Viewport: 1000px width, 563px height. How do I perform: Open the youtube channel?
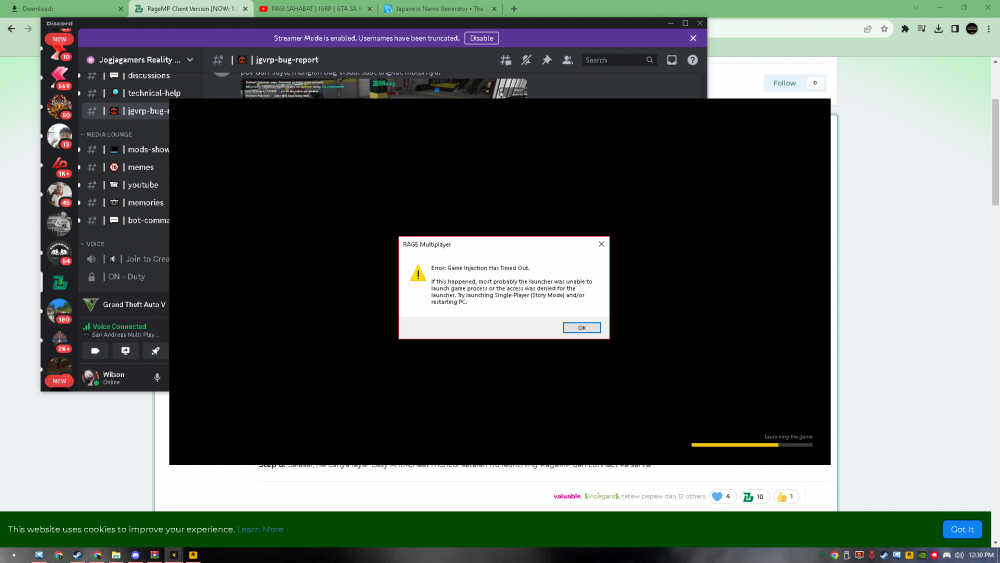(126, 185)
